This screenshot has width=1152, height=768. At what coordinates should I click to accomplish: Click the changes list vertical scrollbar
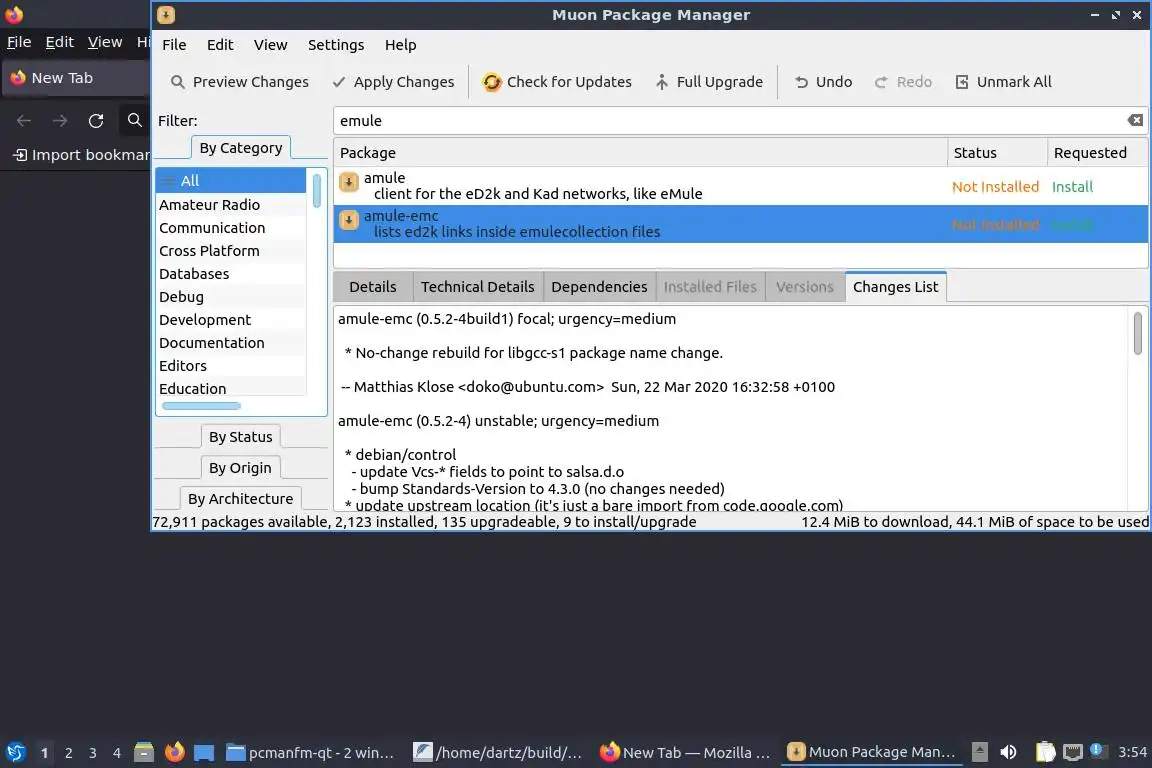(1137, 333)
